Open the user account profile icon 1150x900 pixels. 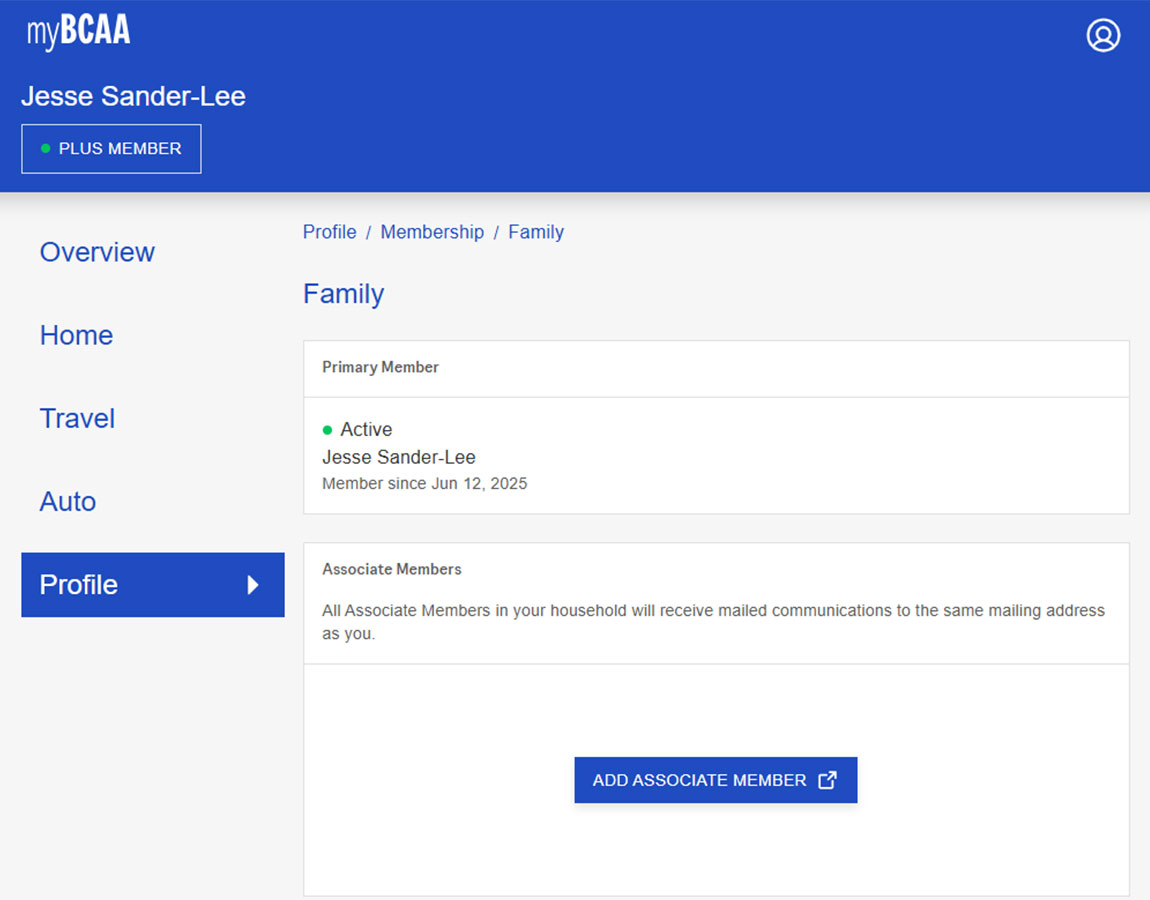tap(1103, 35)
